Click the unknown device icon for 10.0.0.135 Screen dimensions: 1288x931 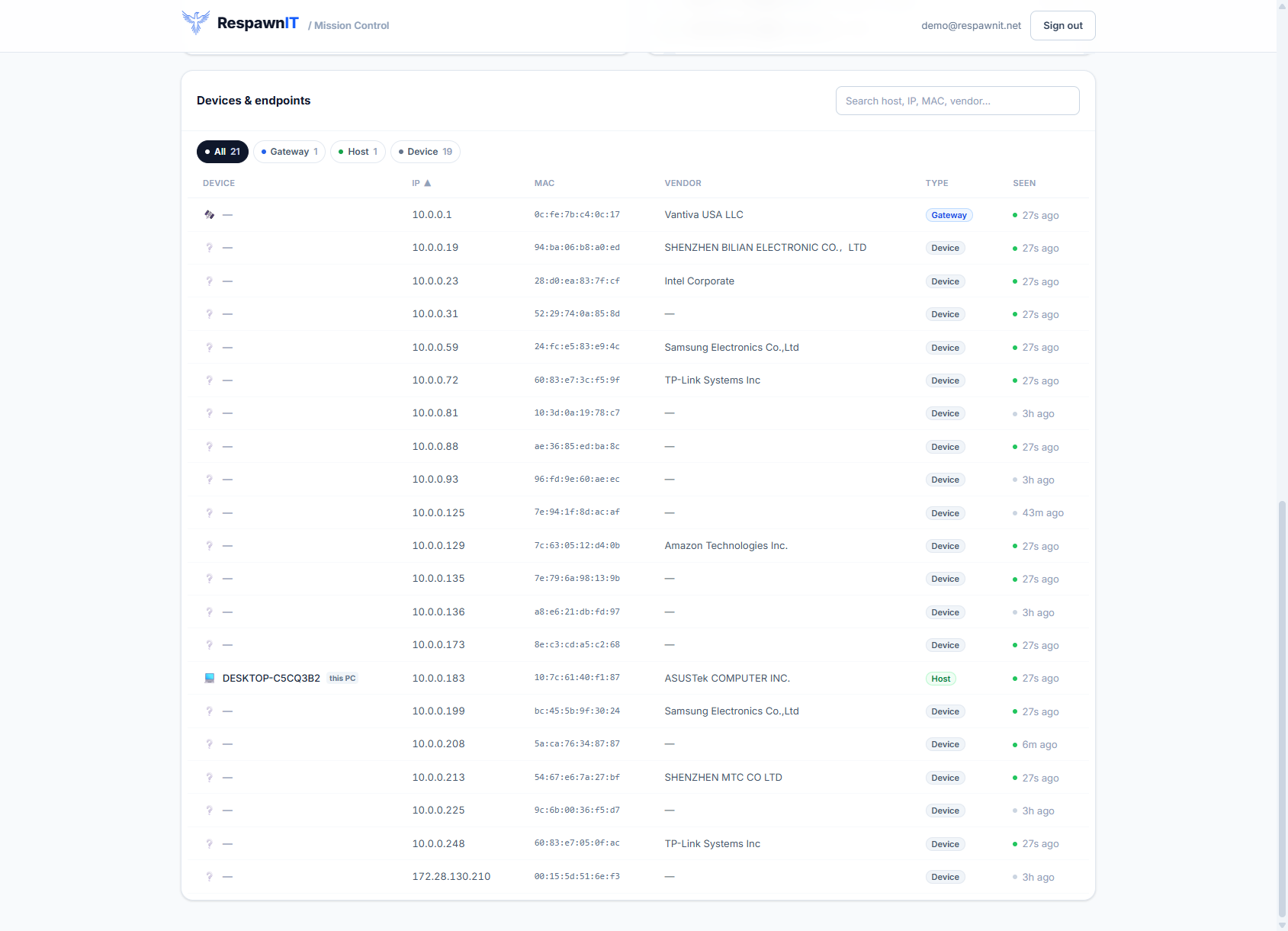(x=209, y=579)
